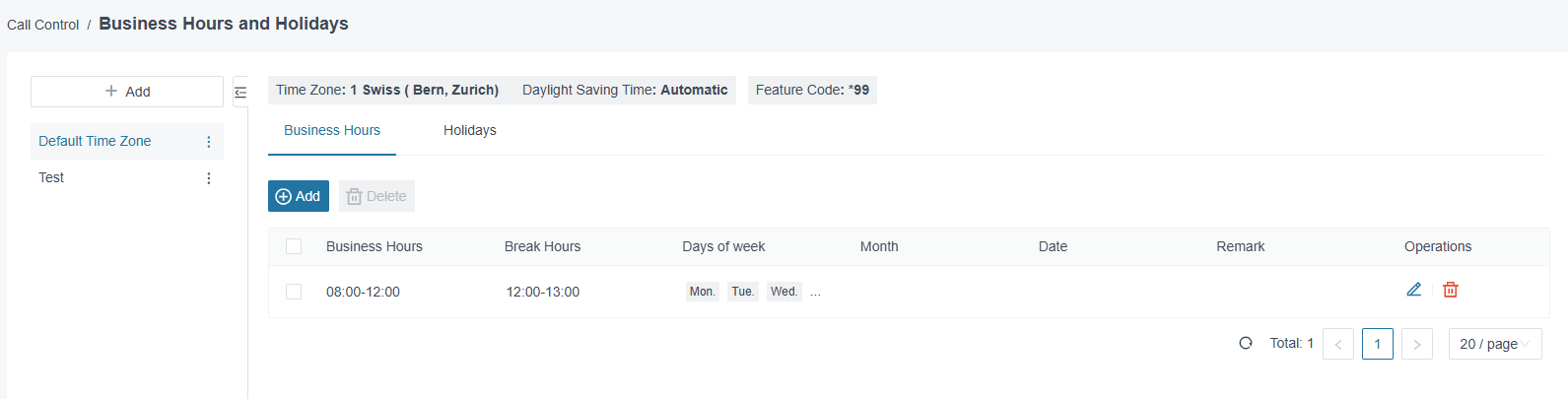Click the blue Add button above table
The width and height of the screenshot is (1568, 399).
(x=299, y=196)
